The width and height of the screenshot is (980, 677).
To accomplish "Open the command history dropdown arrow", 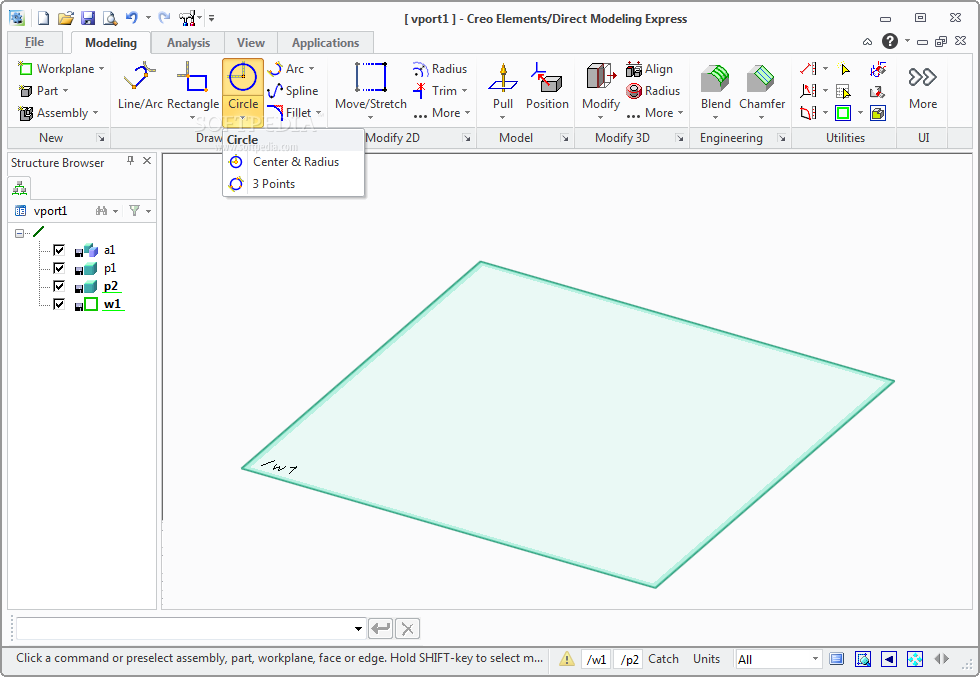I will (358, 628).
